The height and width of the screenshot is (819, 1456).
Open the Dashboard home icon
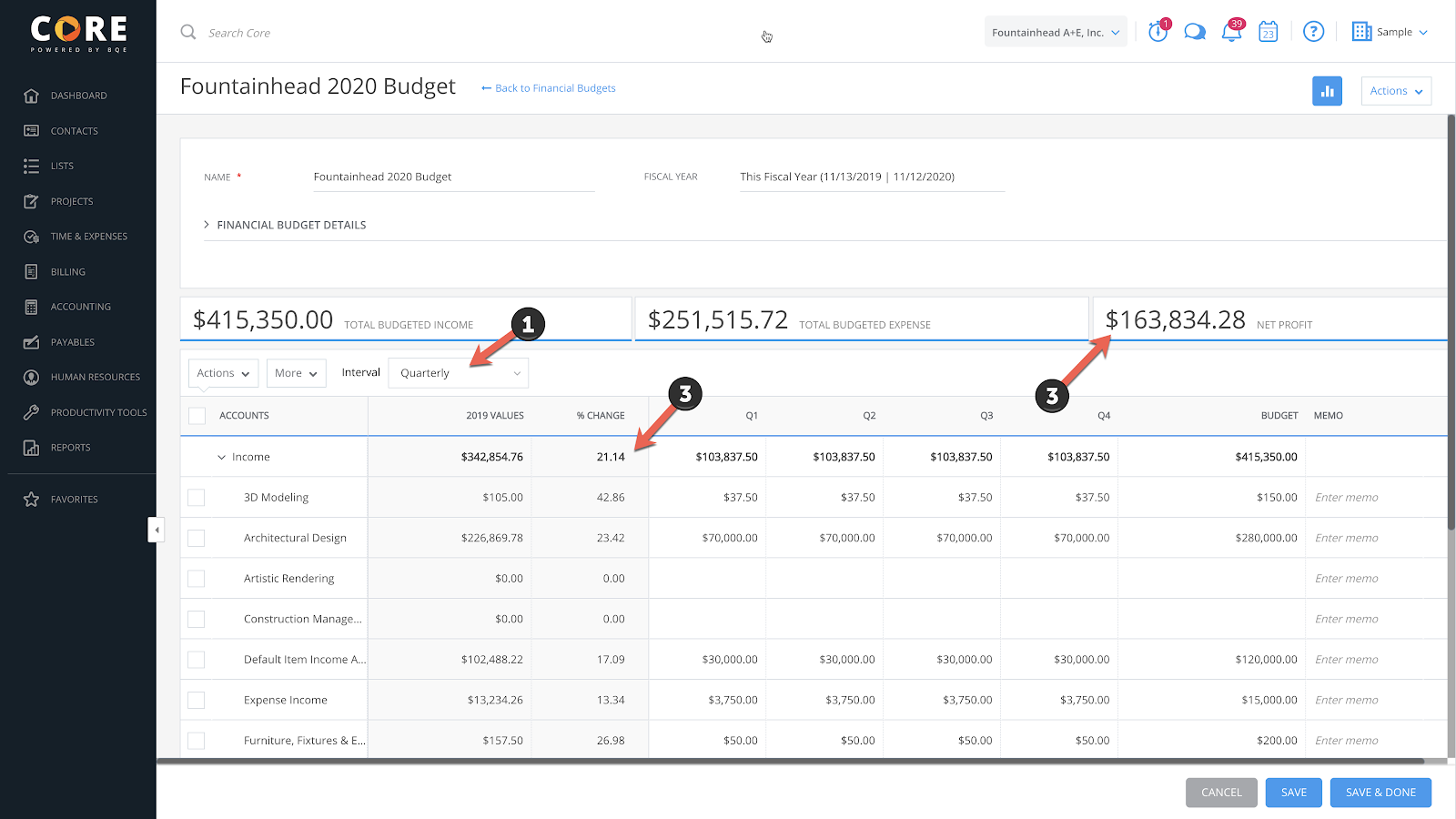click(31, 96)
